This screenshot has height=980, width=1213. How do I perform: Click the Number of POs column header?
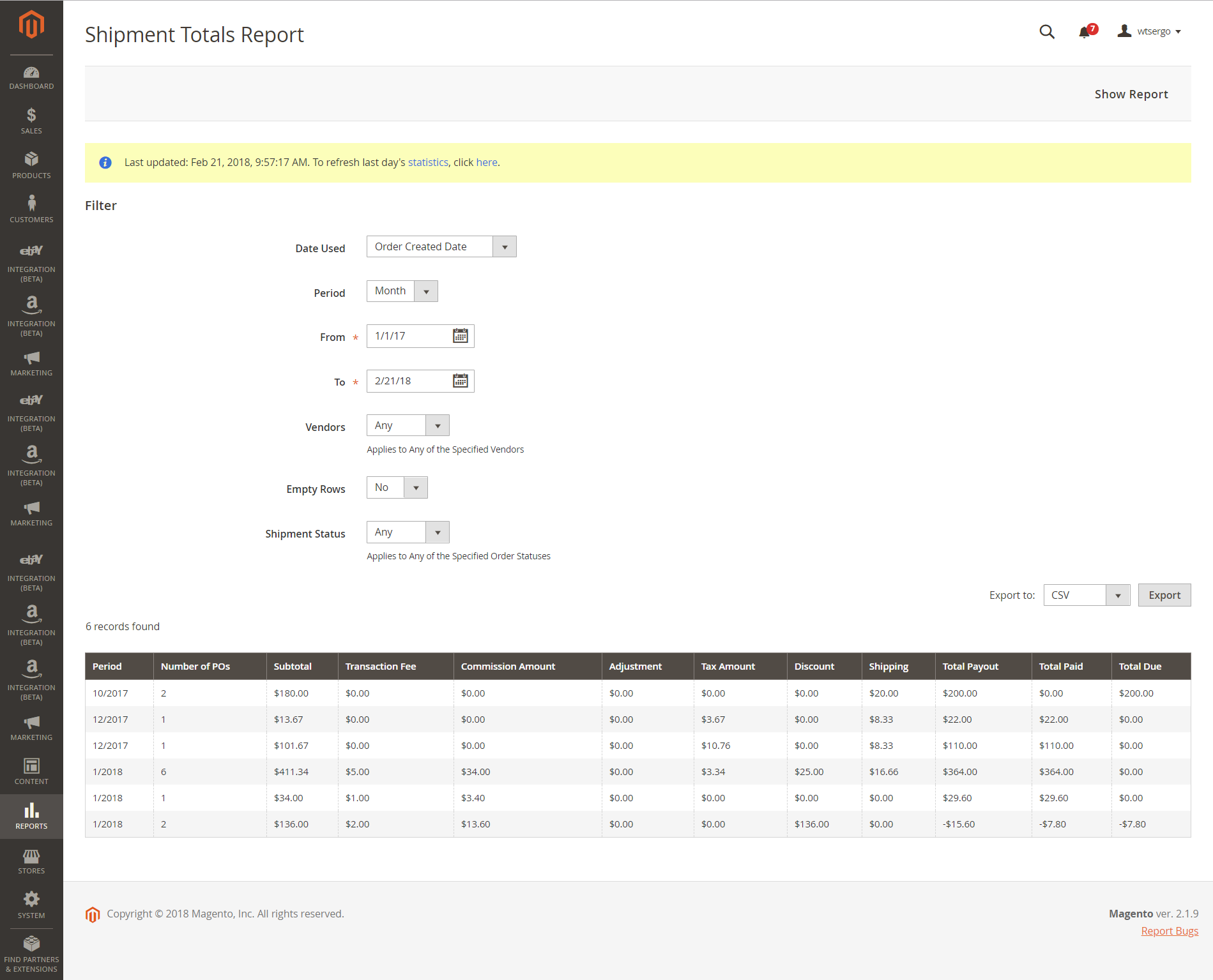click(210, 666)
